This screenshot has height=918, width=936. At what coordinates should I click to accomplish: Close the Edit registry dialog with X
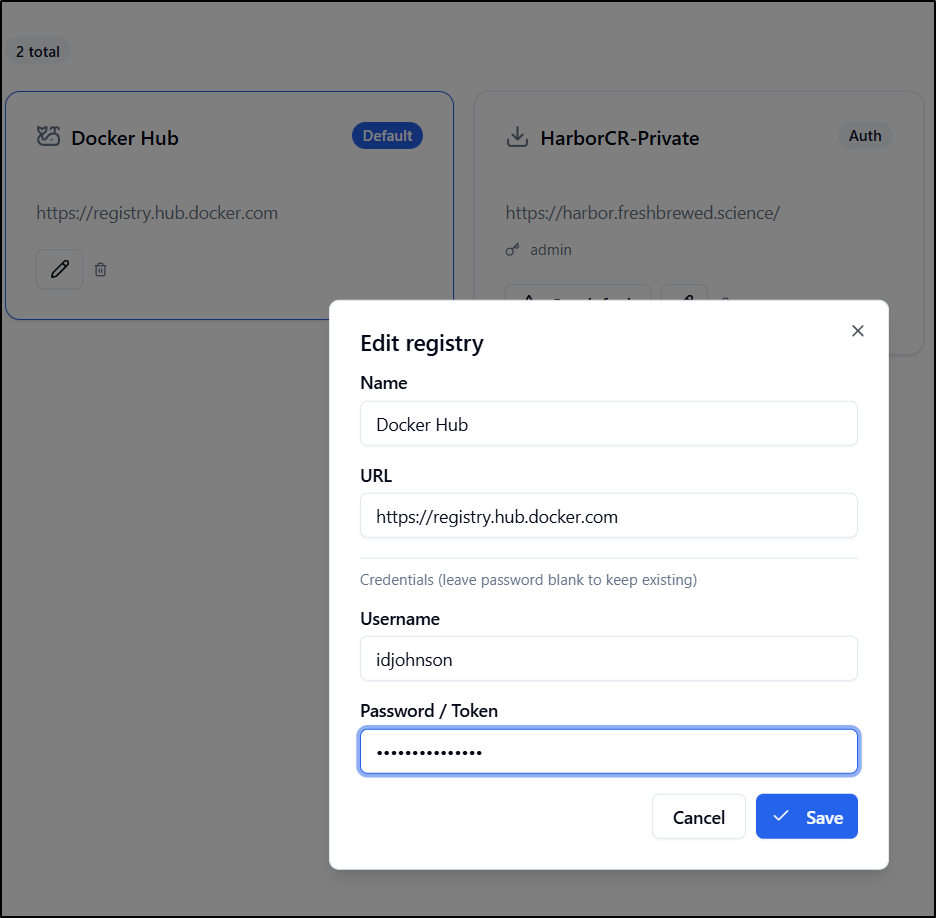tap(857, 331)
